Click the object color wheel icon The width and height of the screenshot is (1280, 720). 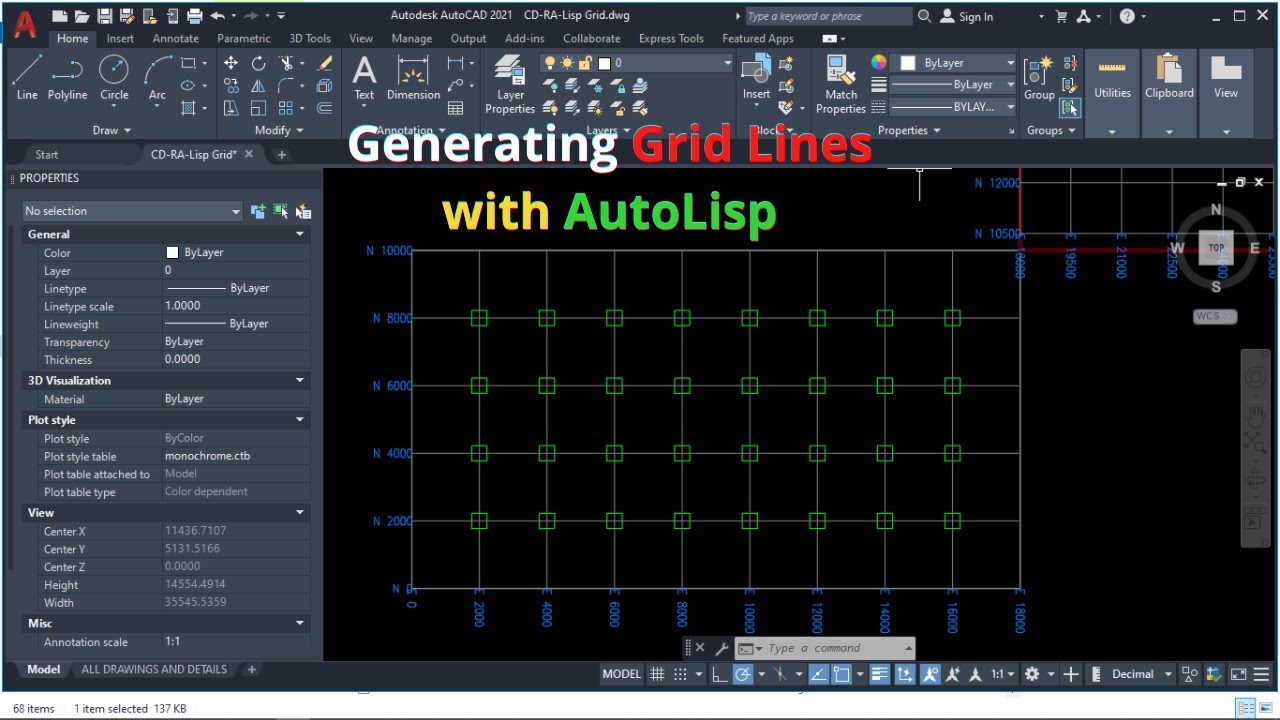pos(879,63)
